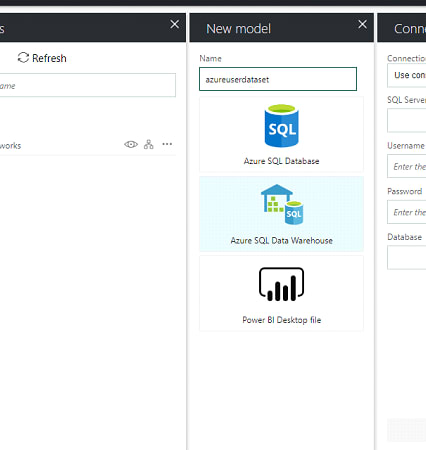Open the Connection type dropdown
Screen dimensions: 426x450
click(x=407, y=75)
